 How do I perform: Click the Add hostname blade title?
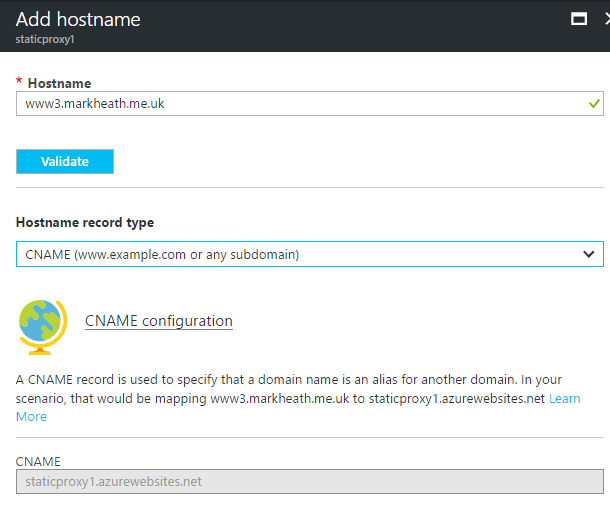pos(78,19)
